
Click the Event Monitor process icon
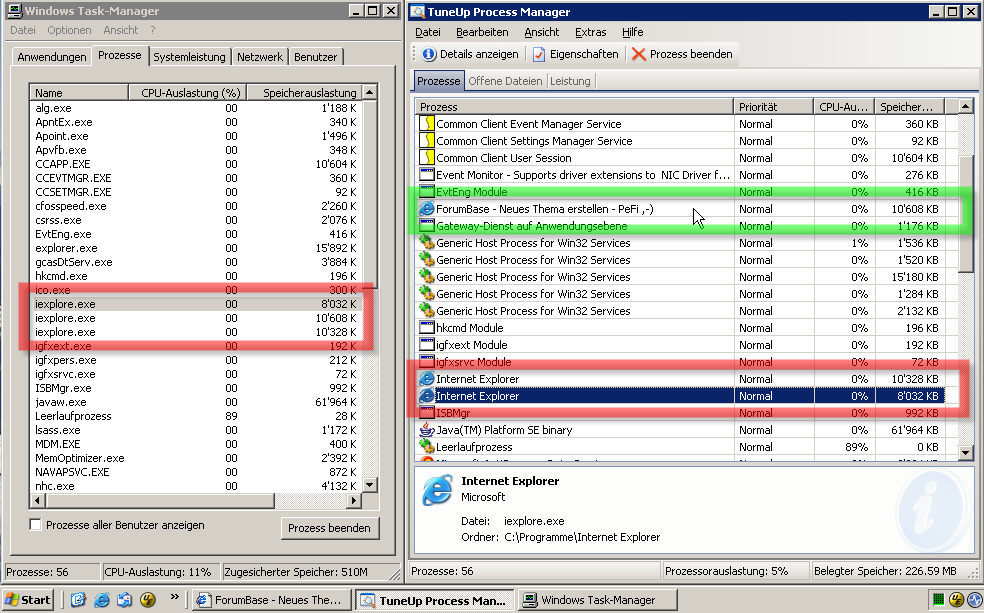pos(427,174)
